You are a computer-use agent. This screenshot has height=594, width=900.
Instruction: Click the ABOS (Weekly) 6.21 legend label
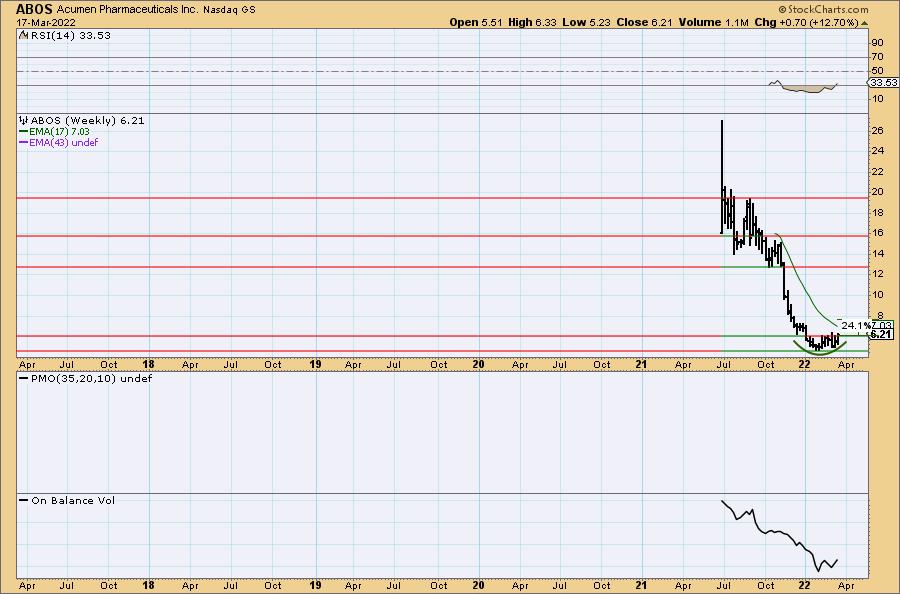[87, 121]
